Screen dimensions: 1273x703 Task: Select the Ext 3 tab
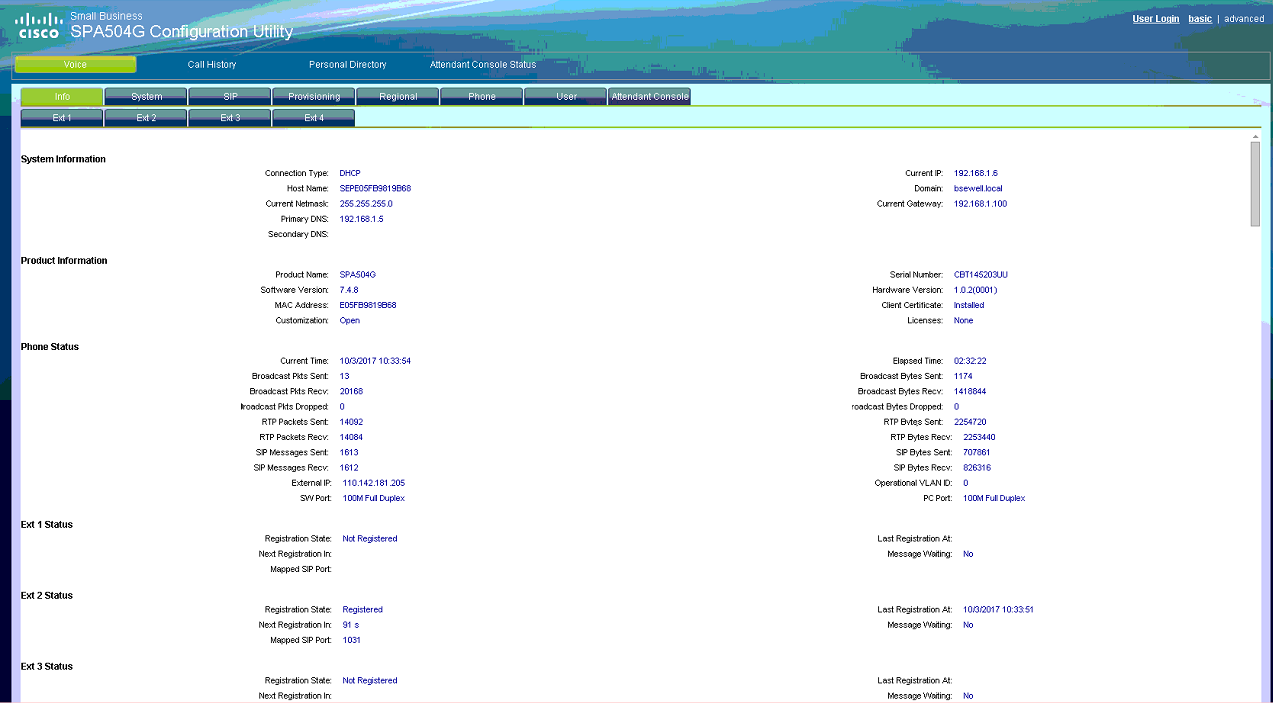(x=230, y=118)
